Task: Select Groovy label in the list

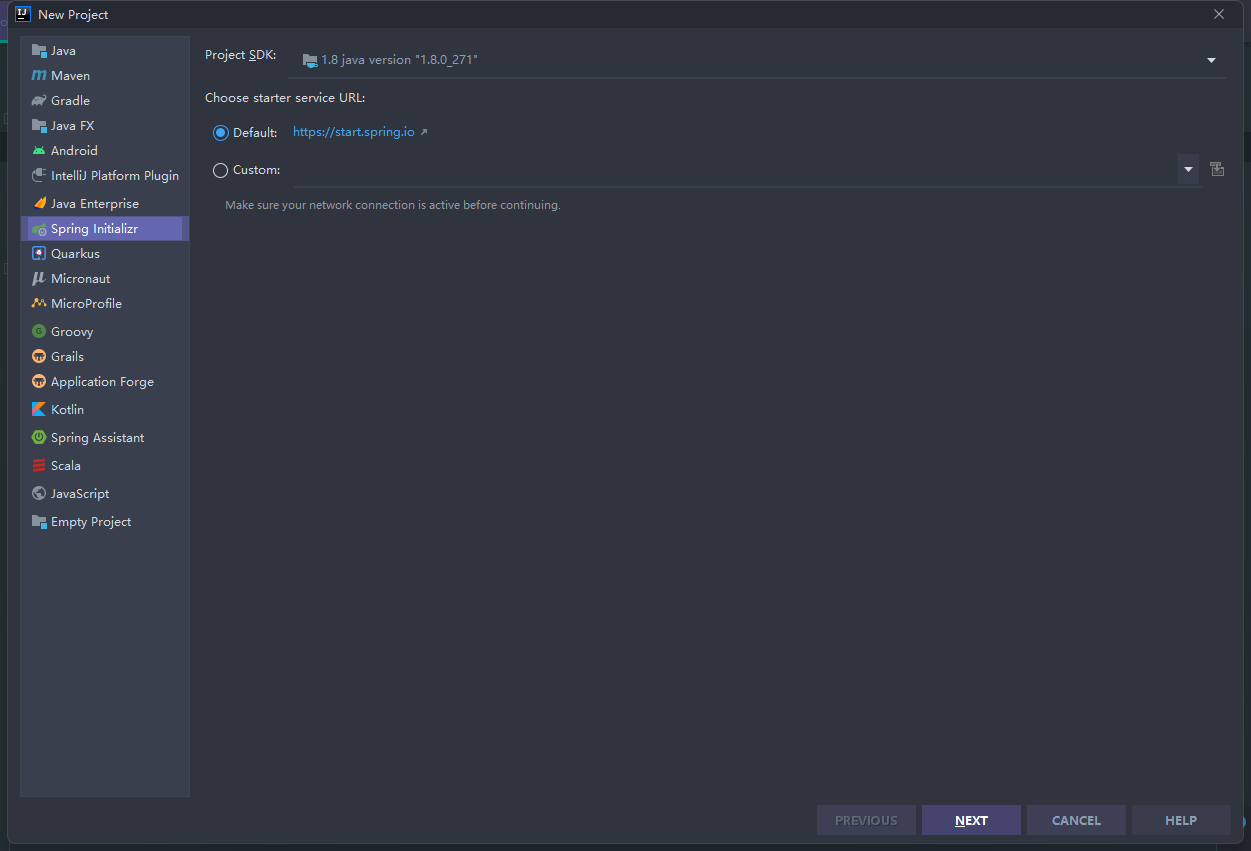Action: point(72,332)
